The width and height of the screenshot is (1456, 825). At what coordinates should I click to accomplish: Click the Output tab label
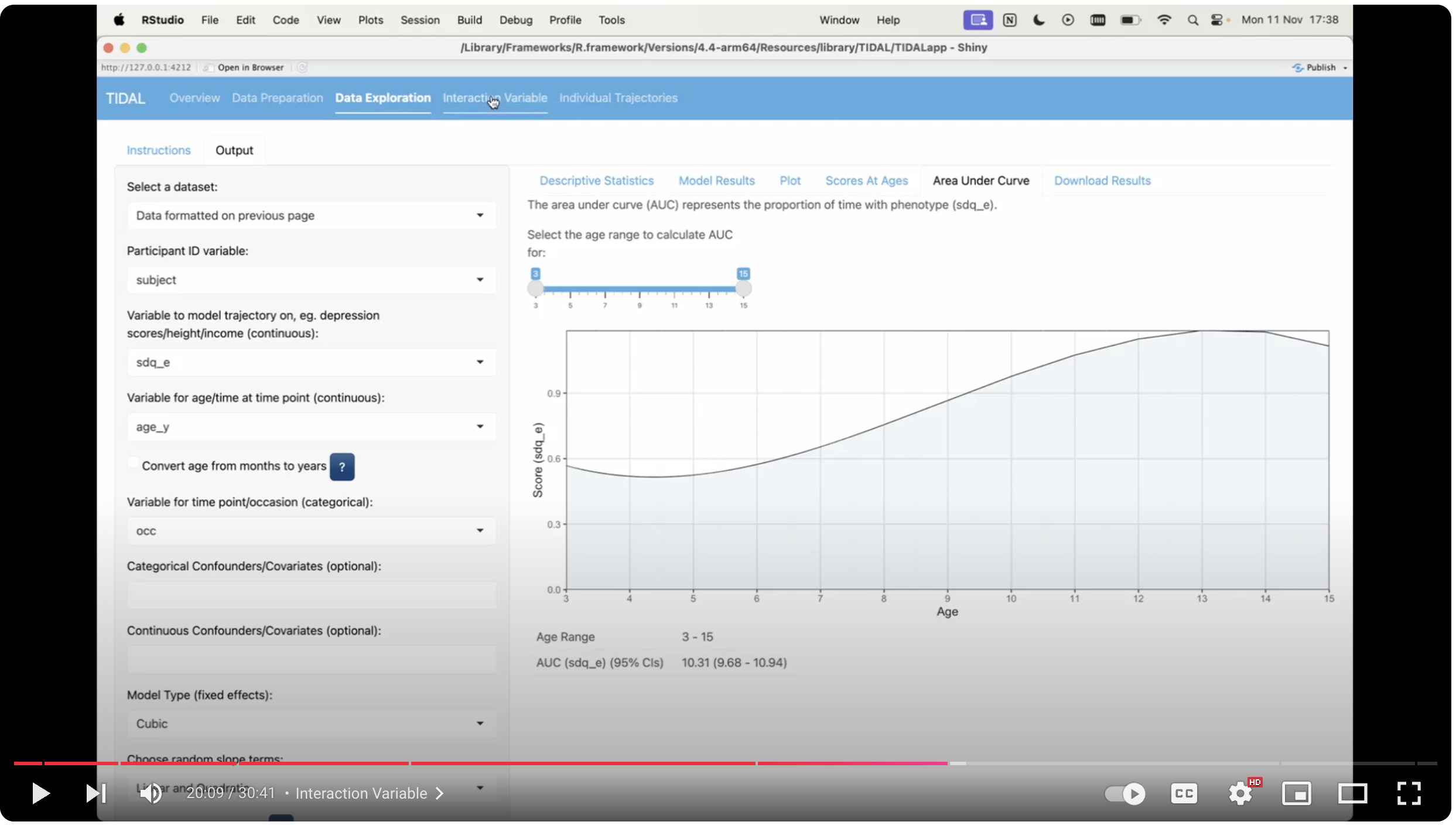tap(234, 150)
